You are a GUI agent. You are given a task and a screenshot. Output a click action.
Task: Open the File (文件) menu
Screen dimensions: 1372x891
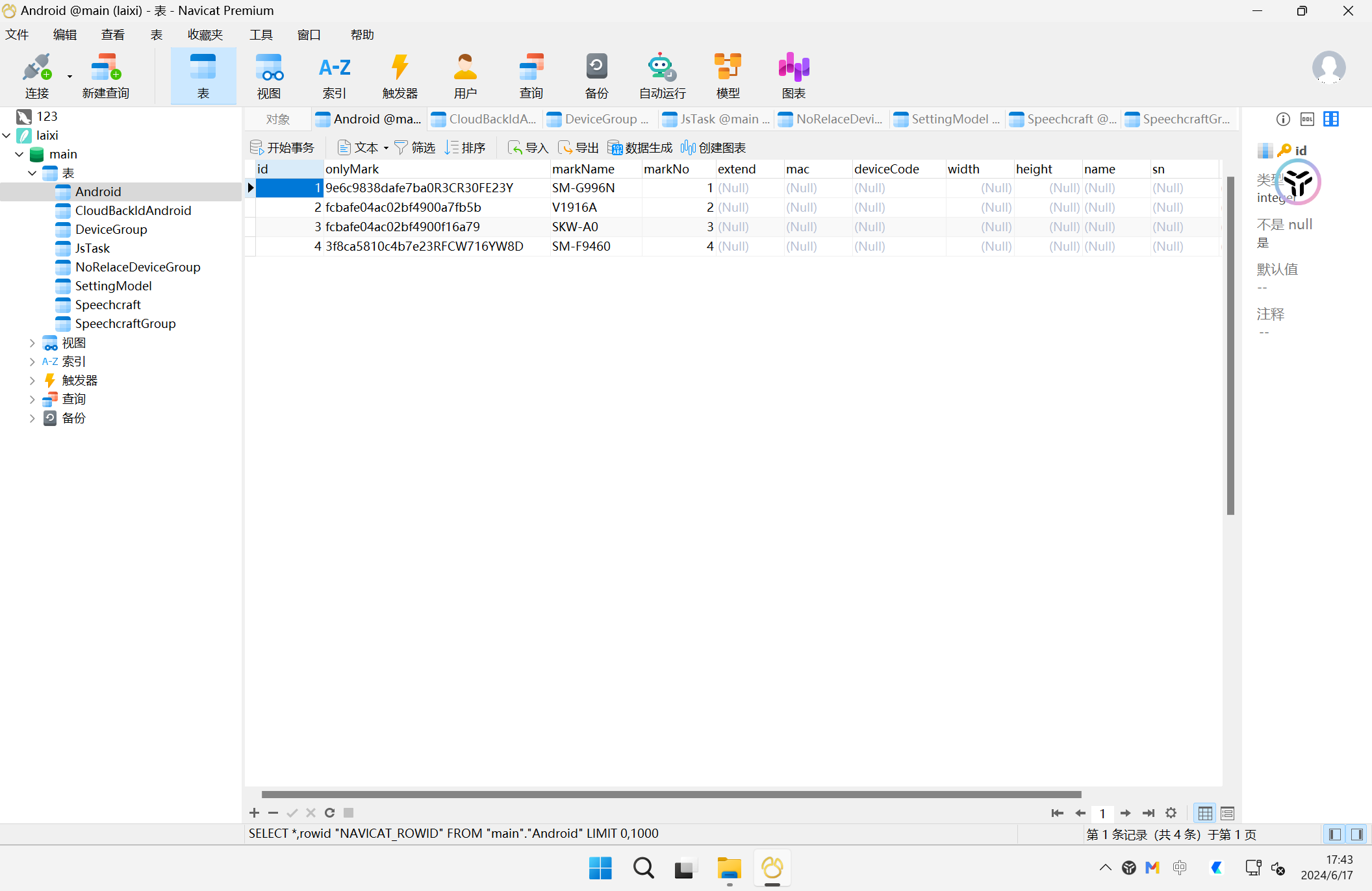pos(17,34)
